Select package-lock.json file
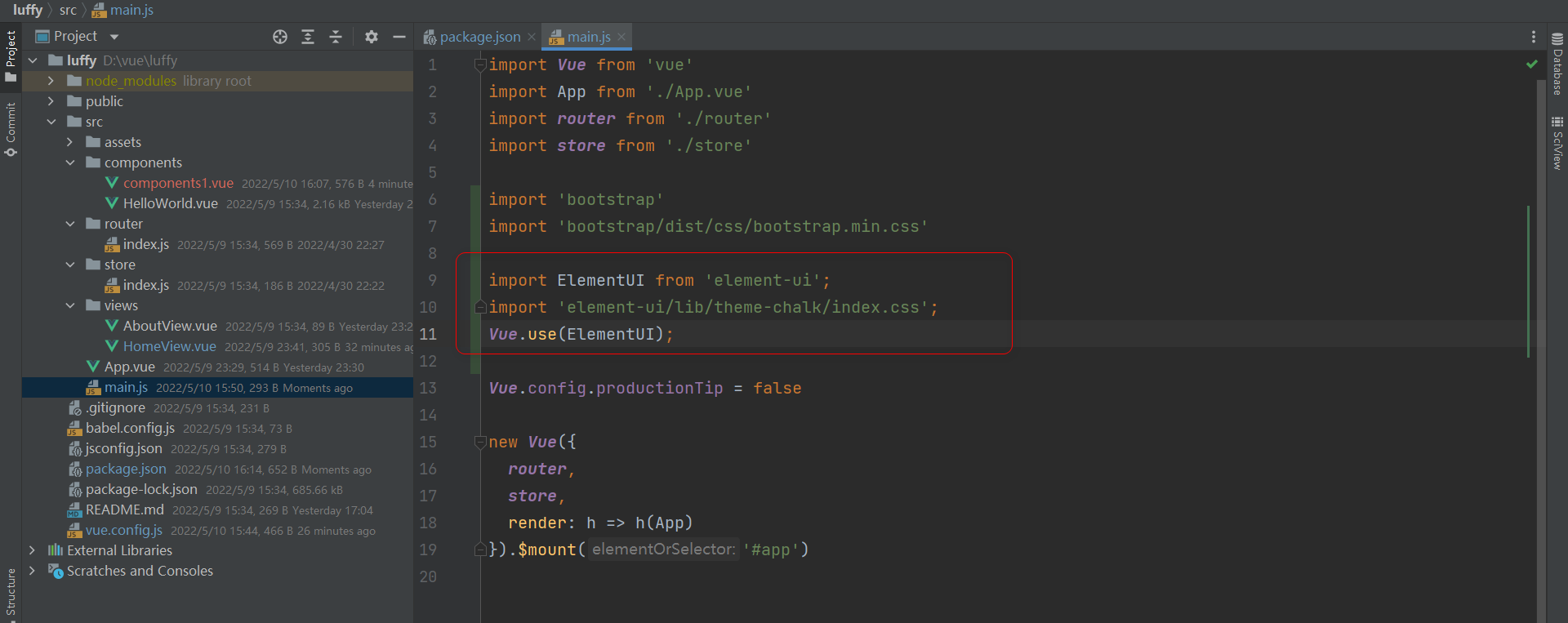 pos(141,489)
